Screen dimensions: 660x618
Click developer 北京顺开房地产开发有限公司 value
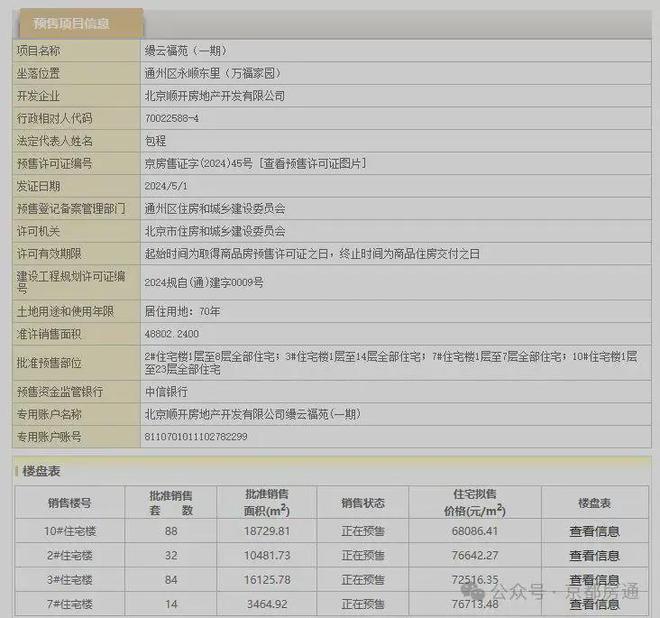[215, 96]
